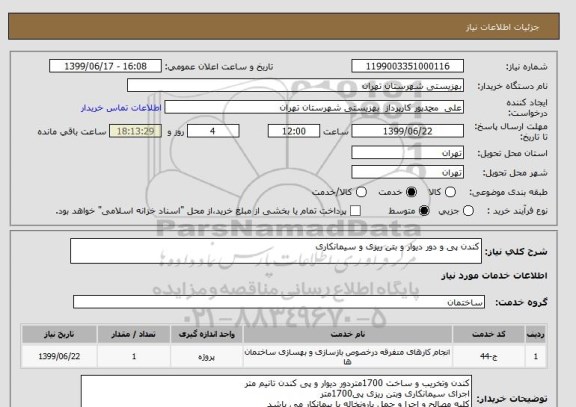Click the اطلاعات خدمات مورد نیاز heading

click(494, 275)
